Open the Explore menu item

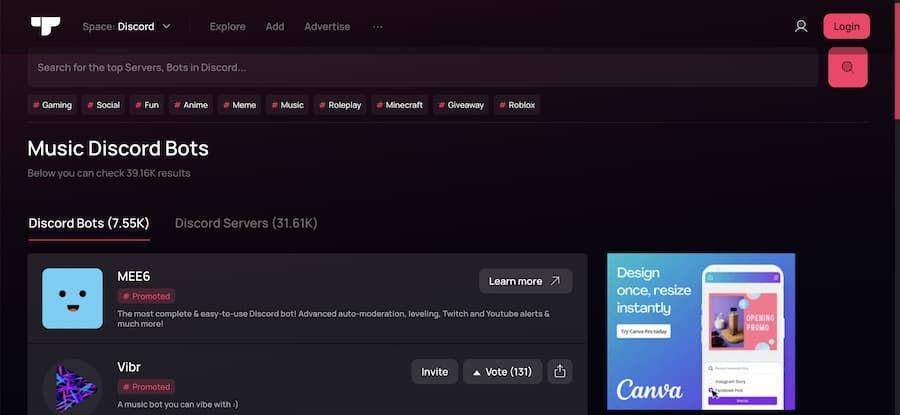[x=227, y=26]
